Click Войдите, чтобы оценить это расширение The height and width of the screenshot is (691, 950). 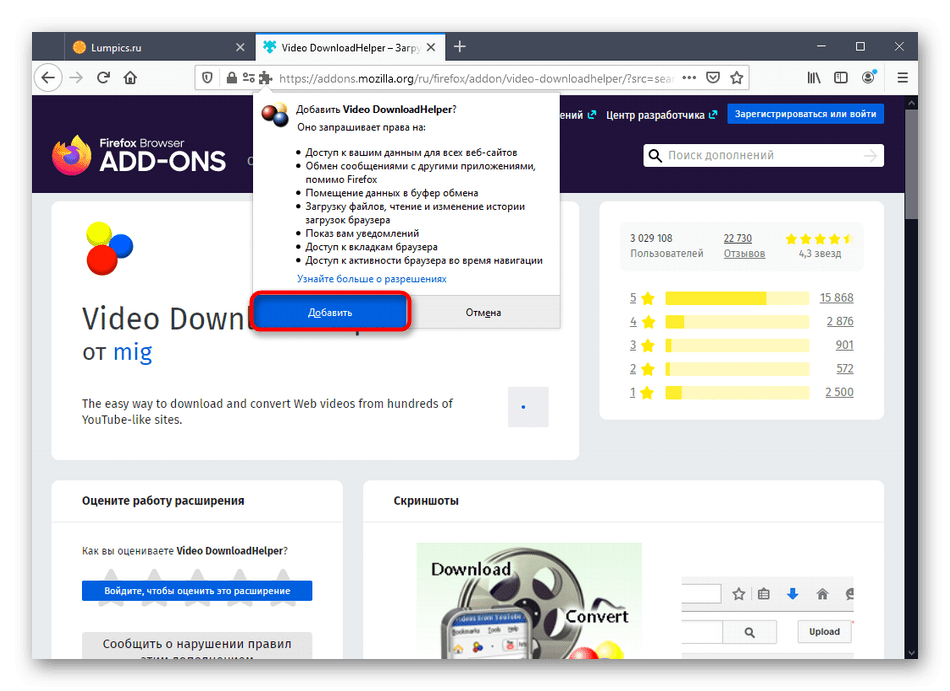[197, 590]
